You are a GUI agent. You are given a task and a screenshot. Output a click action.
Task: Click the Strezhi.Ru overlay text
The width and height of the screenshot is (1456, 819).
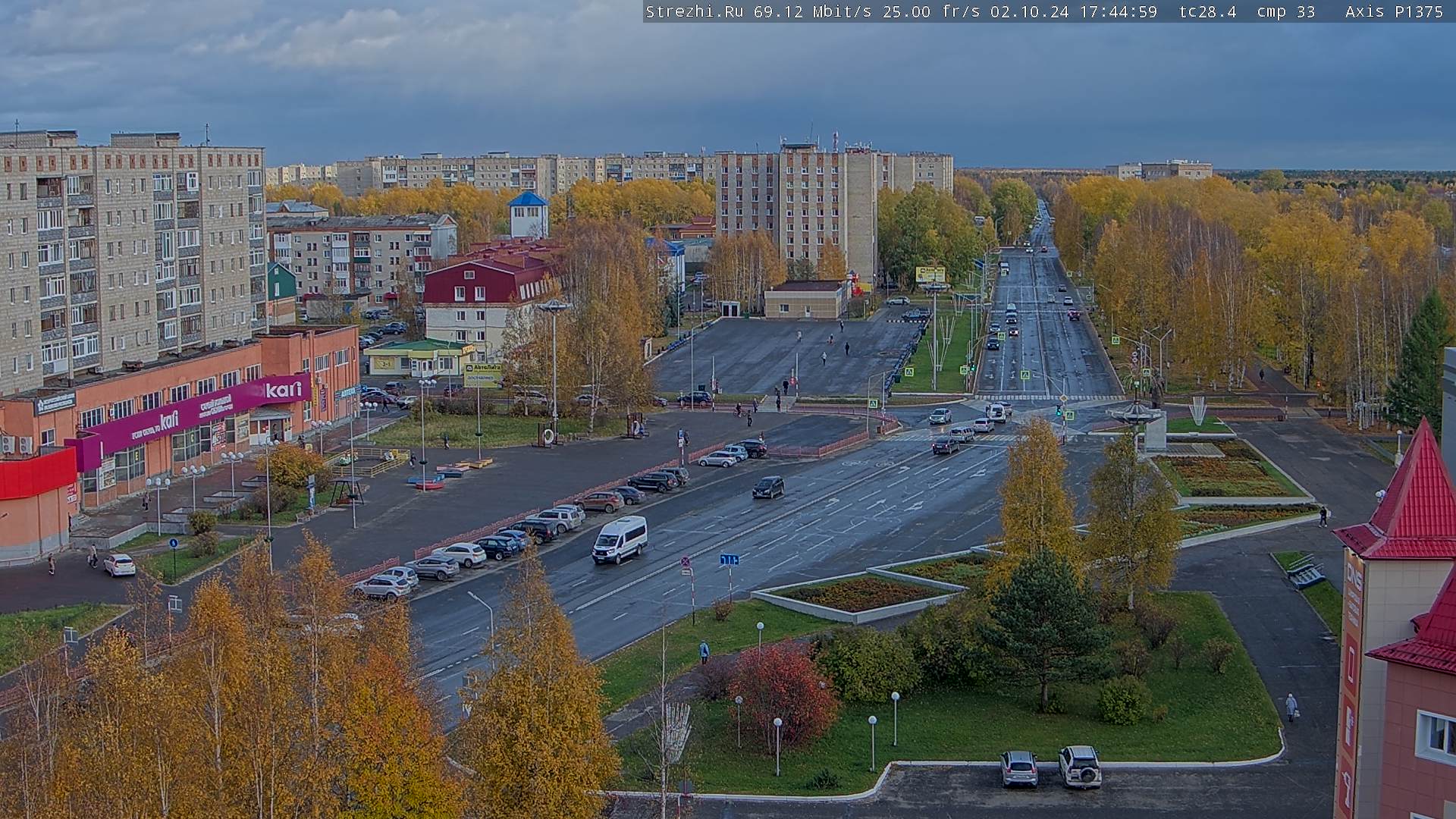pyautogui.click(x=694, y=12)
